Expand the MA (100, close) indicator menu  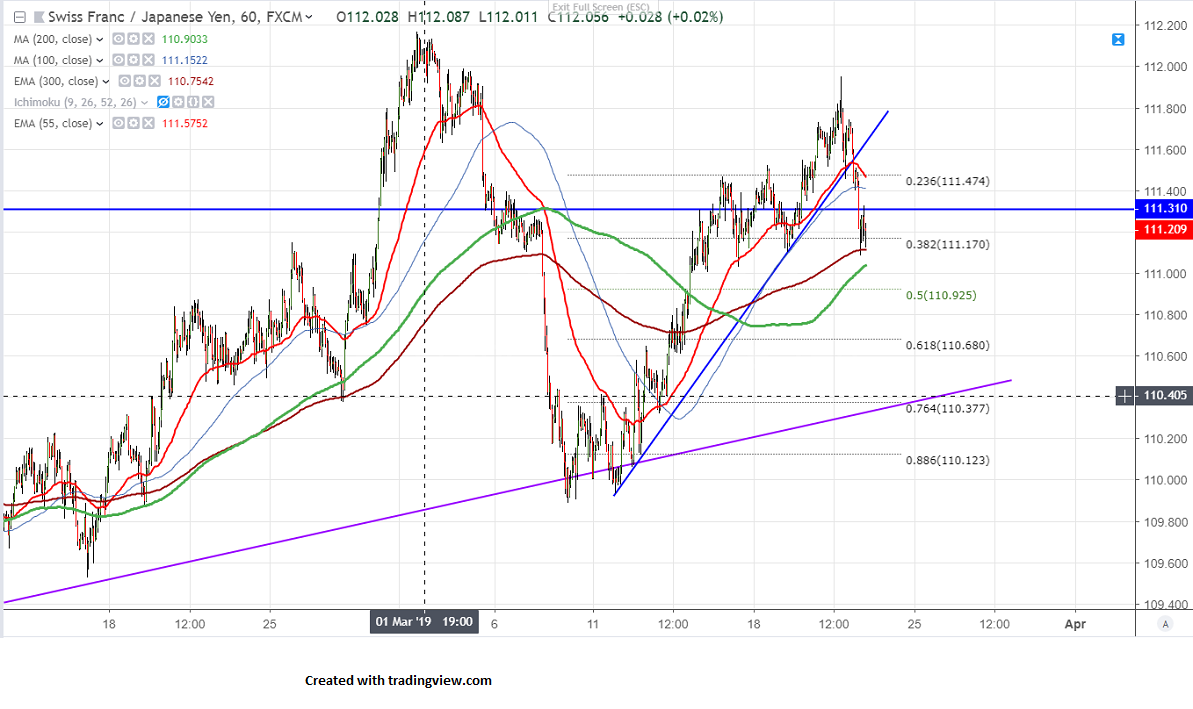coord(100,60)
